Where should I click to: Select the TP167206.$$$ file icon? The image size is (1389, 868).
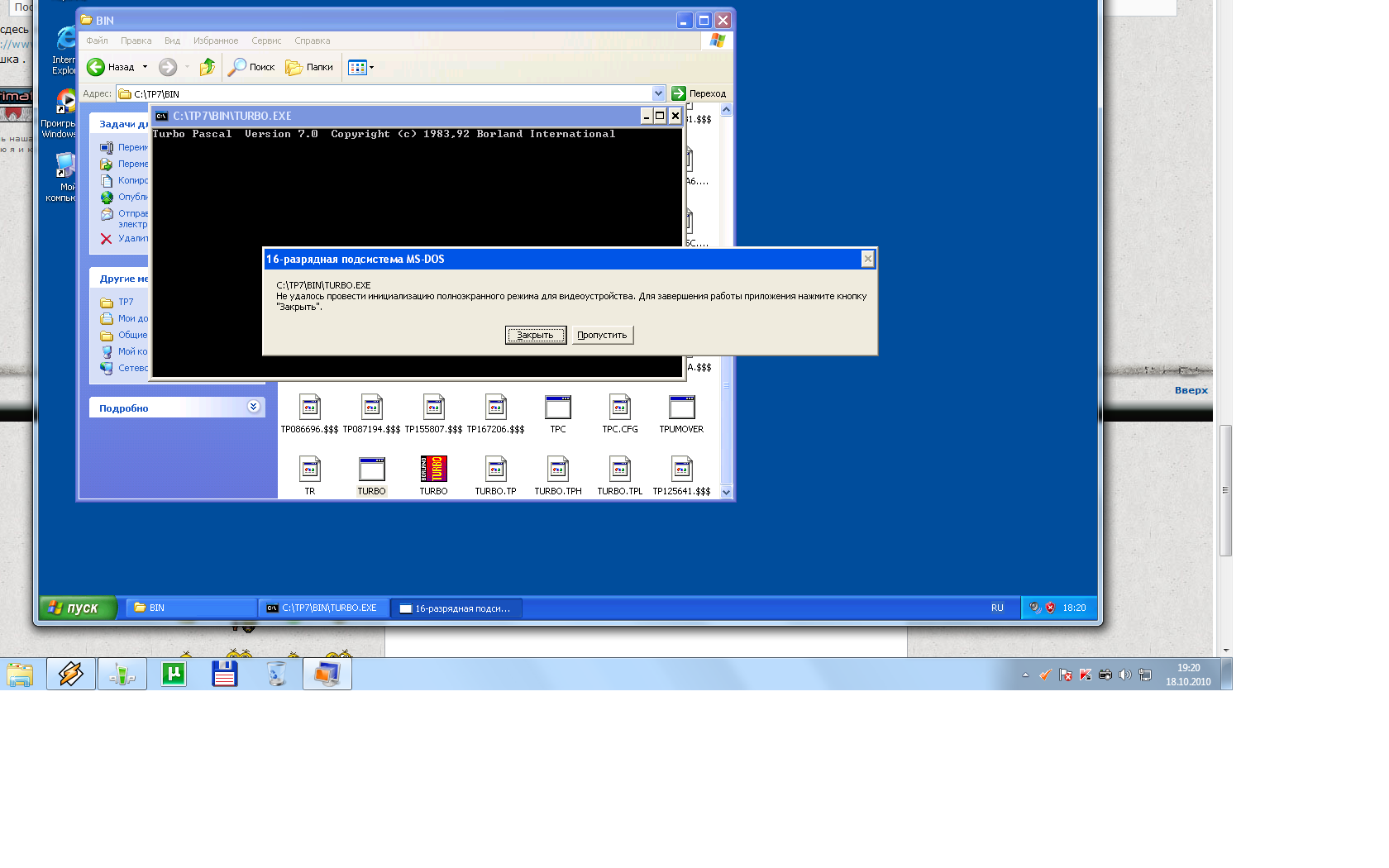[496, 407]
